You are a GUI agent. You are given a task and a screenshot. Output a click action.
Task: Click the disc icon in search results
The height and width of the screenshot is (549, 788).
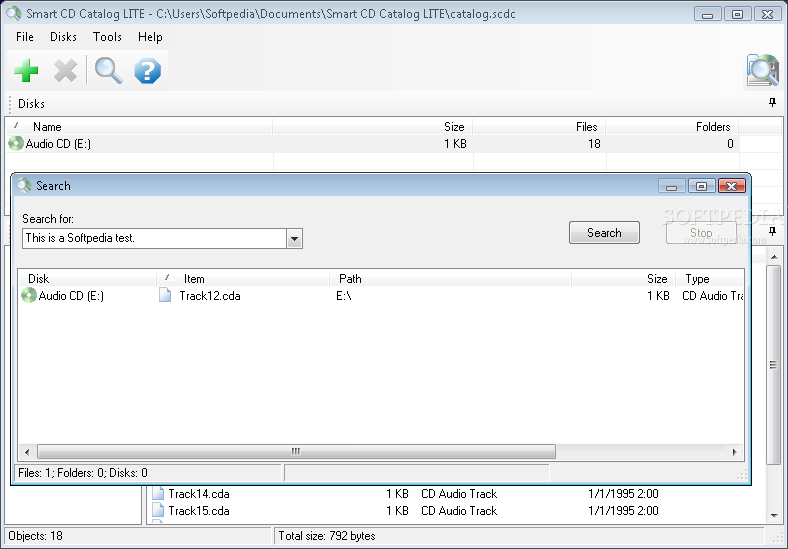(29, 296)
